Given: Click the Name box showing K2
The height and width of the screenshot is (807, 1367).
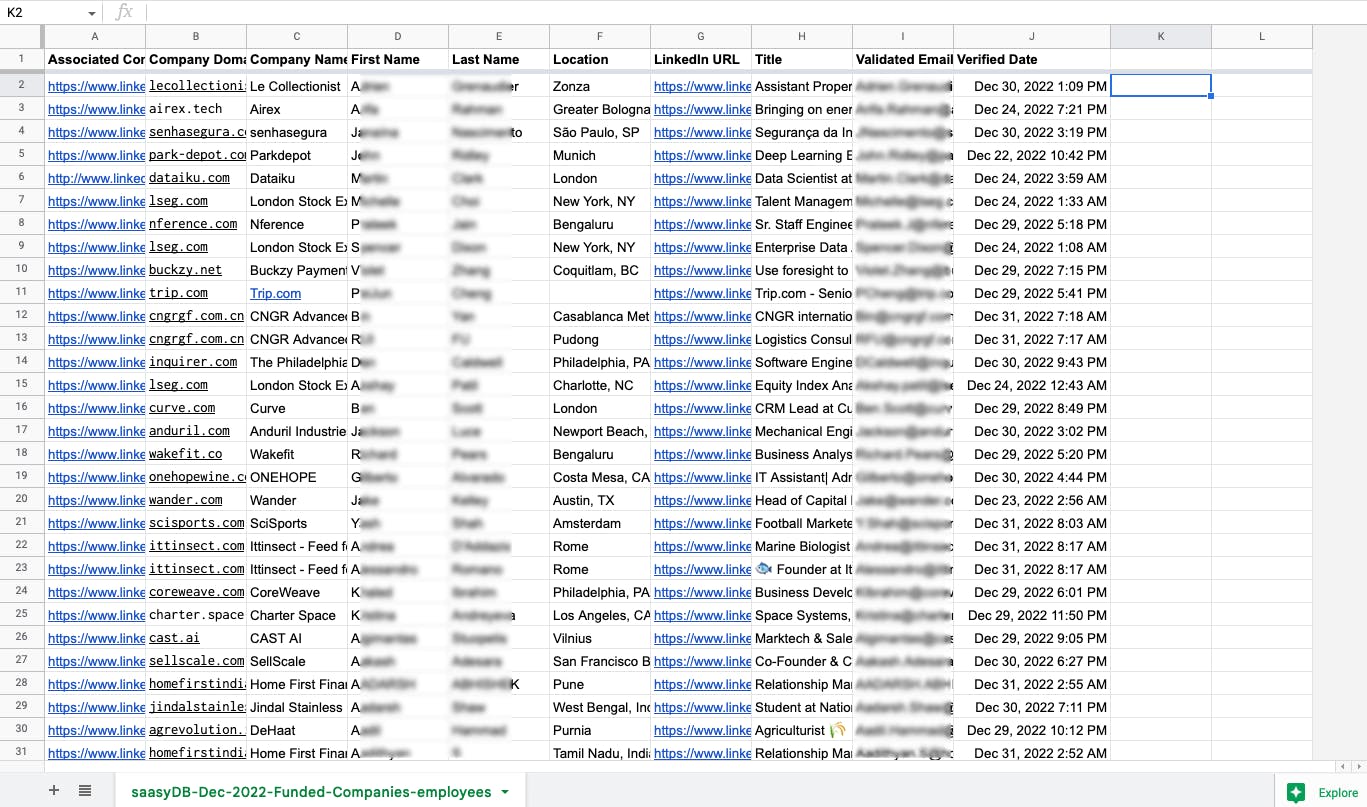Looking at the screenshot, I should pyautogui.click(x=45, y=12).
